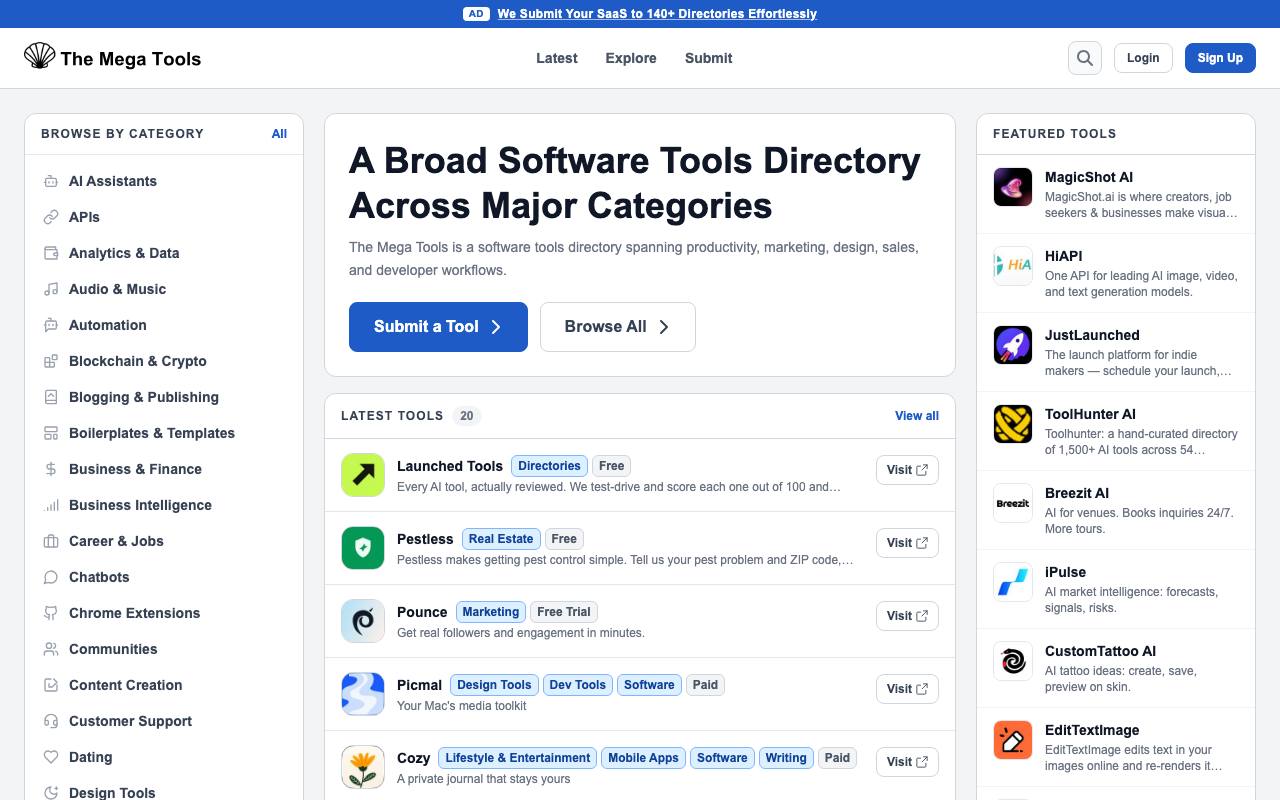Open the Boilerplates & Templates category

pyautogui.click(x=164, y=433)
